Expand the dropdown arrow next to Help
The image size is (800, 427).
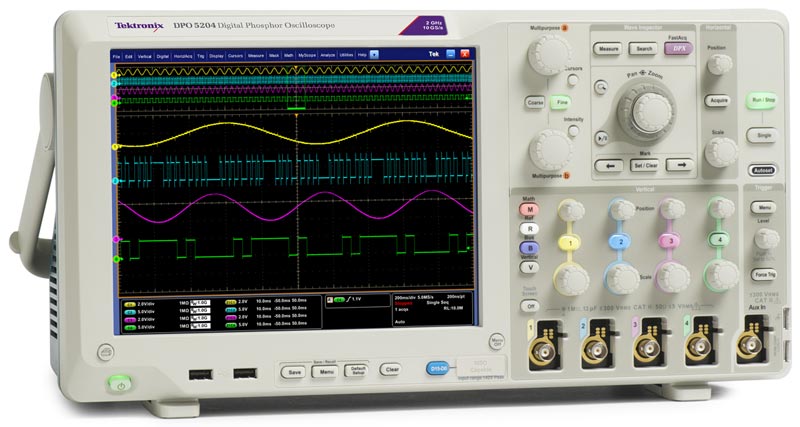[374, 56]
